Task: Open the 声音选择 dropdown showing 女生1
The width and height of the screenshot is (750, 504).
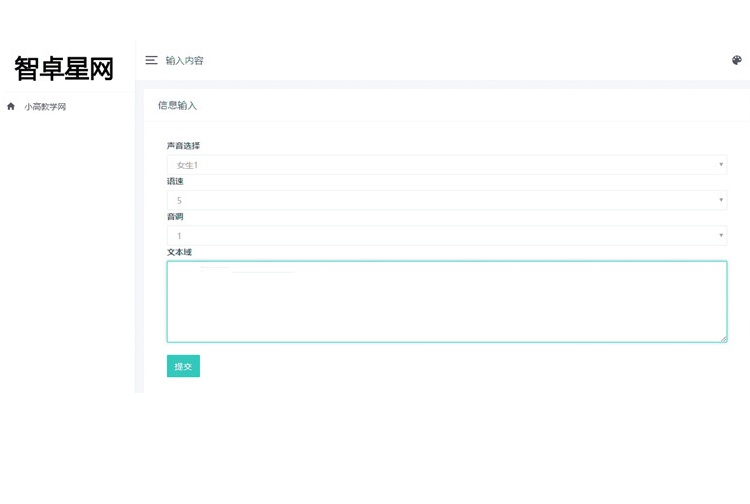Action: (440, 165)
